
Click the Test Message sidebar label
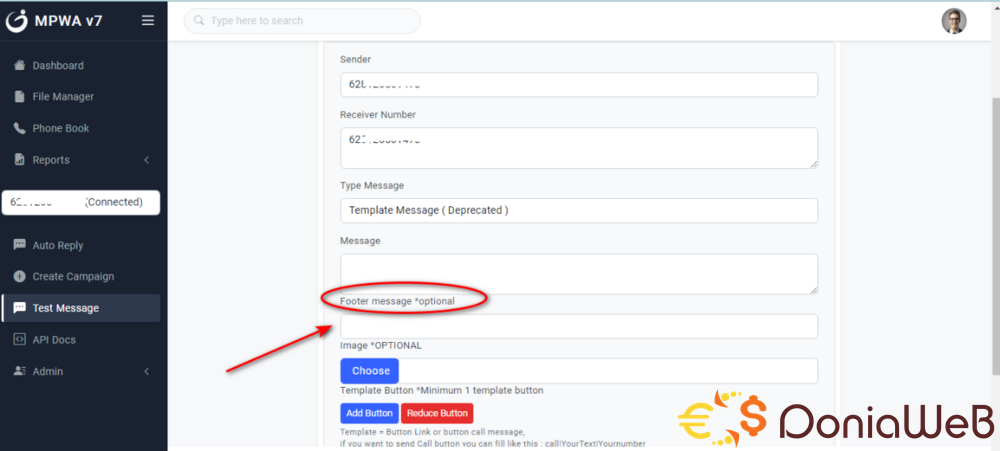pos(66,308)
